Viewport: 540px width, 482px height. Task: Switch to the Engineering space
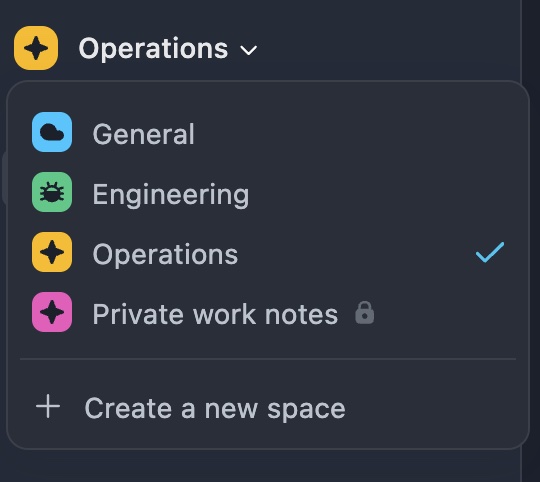268,192
